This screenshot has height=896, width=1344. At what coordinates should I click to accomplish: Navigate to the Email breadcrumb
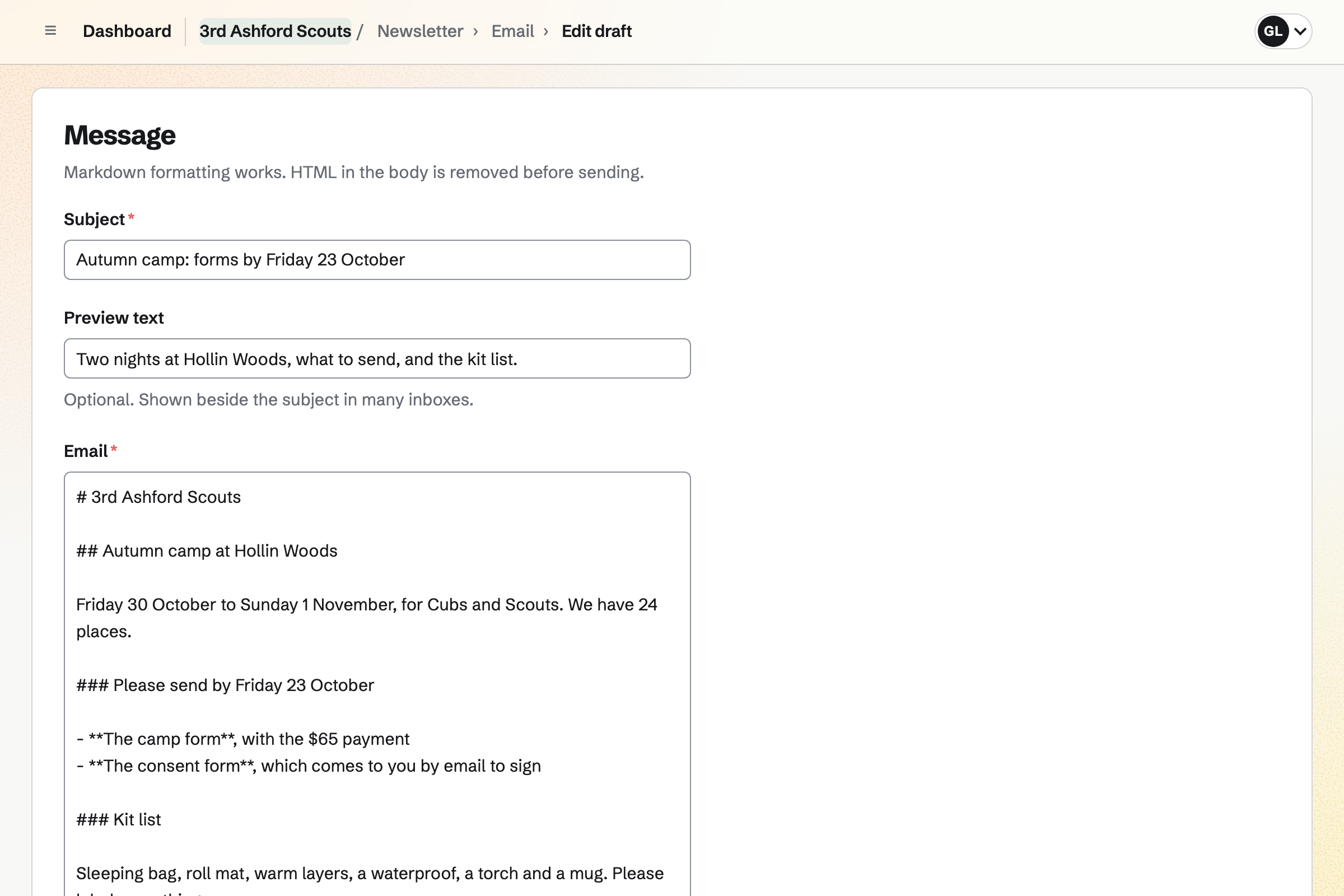coord(512,31)
